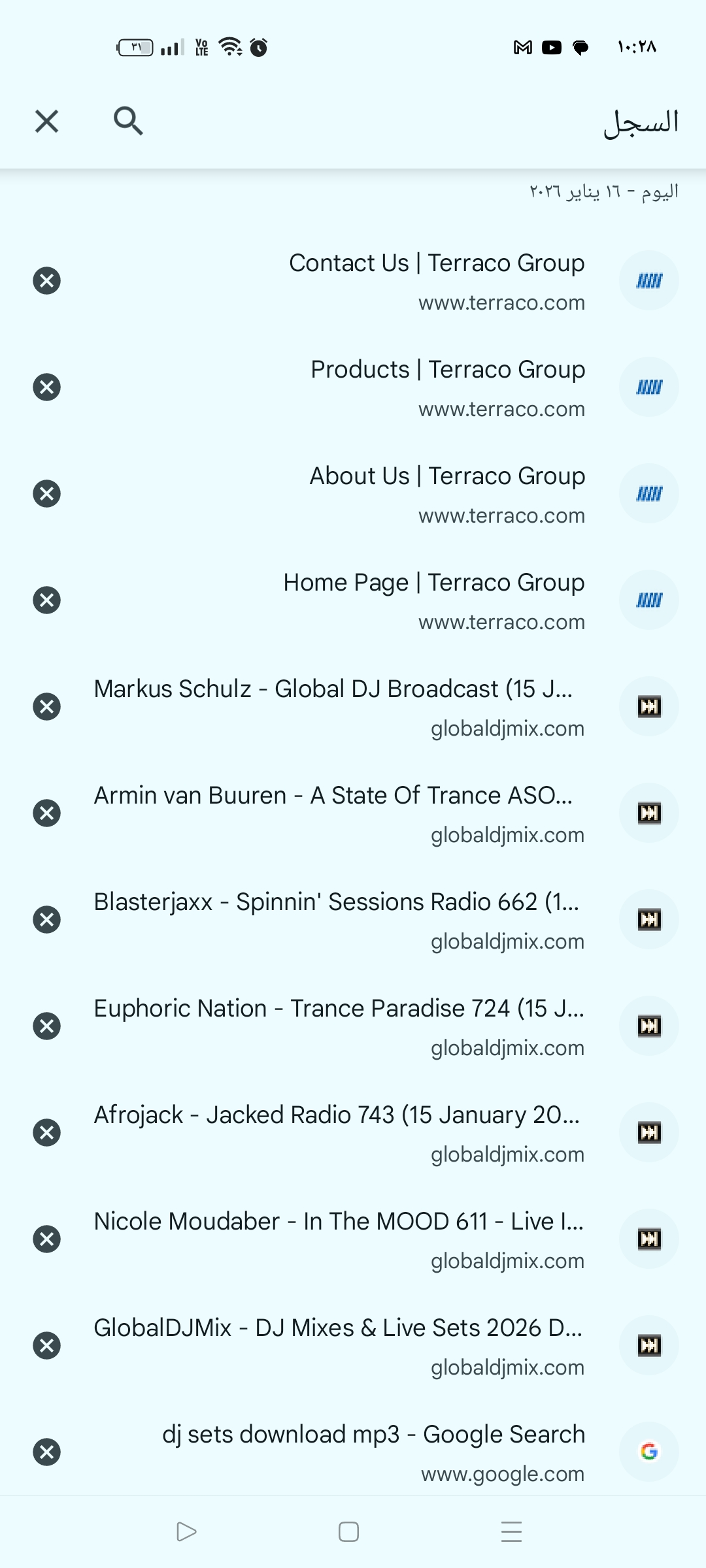This screenshot has width=706, height=1568.
Task: Open history search with magnifier icon
Action: [128, 121]
